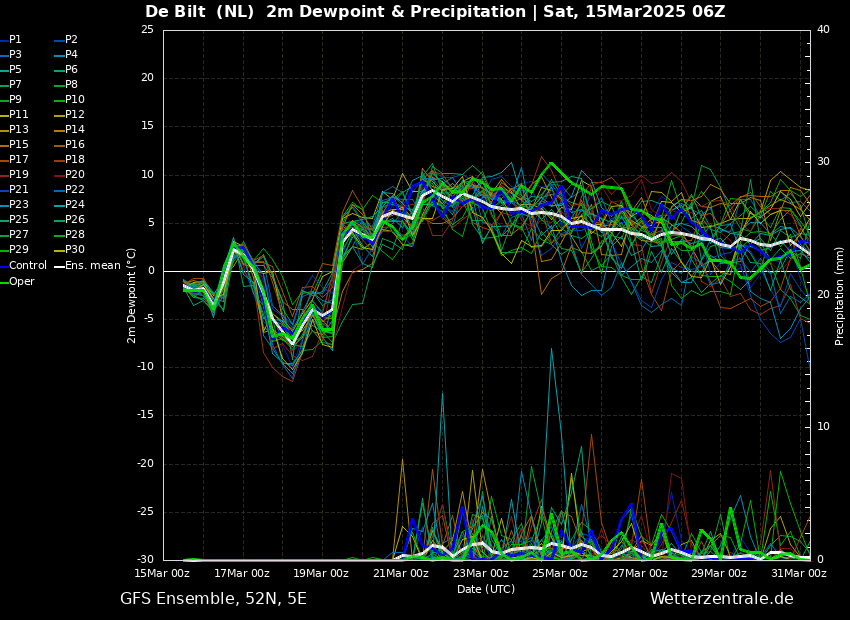Click the 2m Dewpoint (°C) axis label
The height and width of the screenshot is (620, 850).
(132, 295)
